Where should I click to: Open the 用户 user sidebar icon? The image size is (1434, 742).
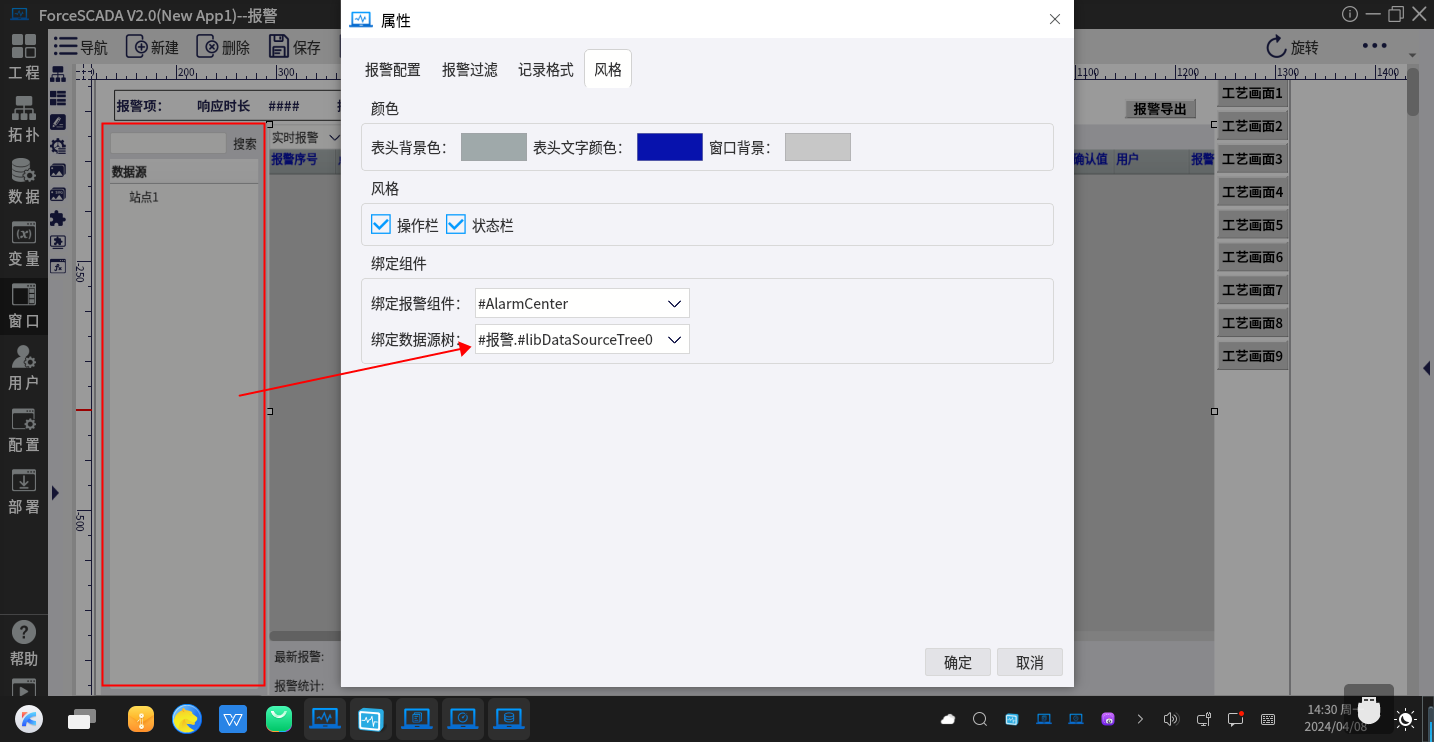tap(24, 366)
